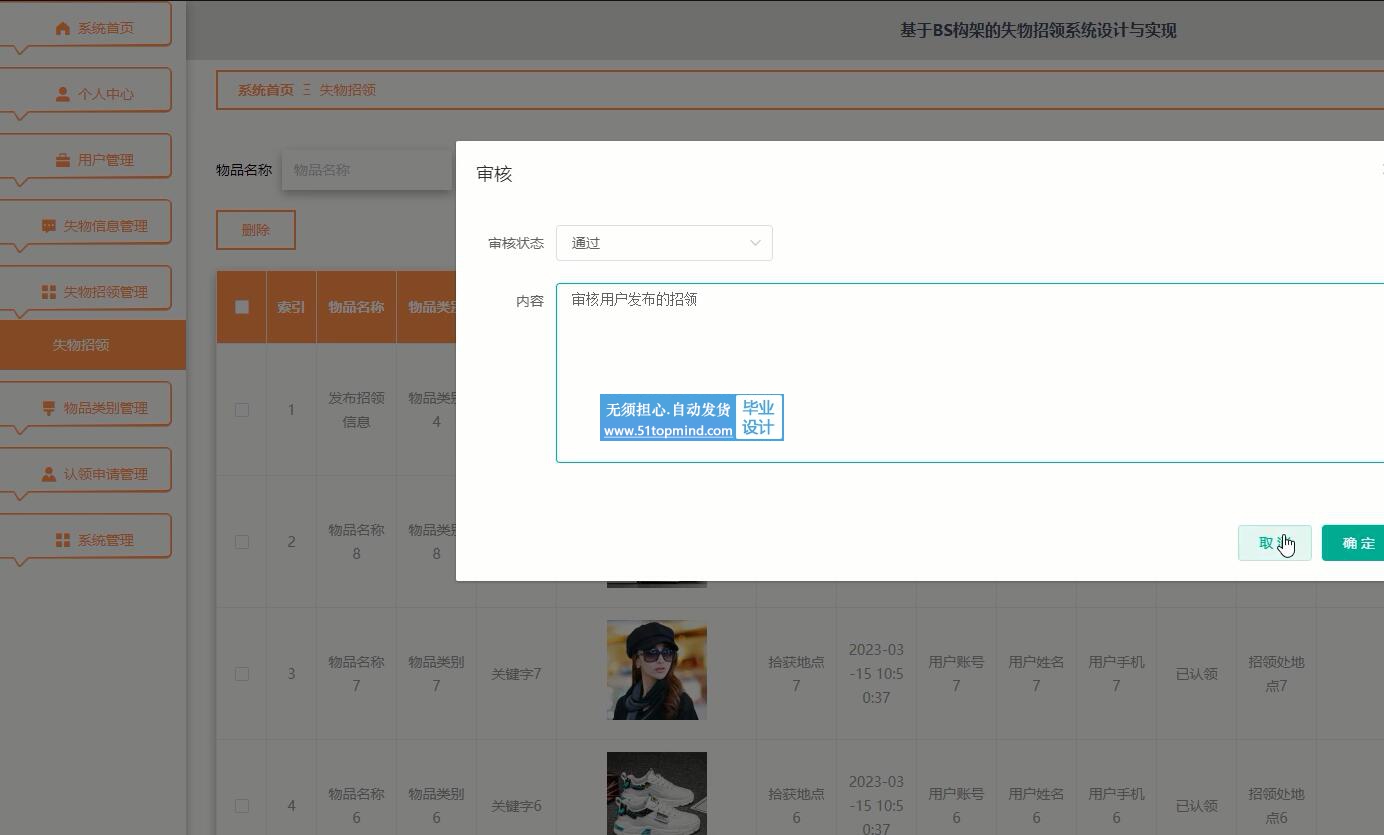Check the checkbox for row 4

[242, 806]
